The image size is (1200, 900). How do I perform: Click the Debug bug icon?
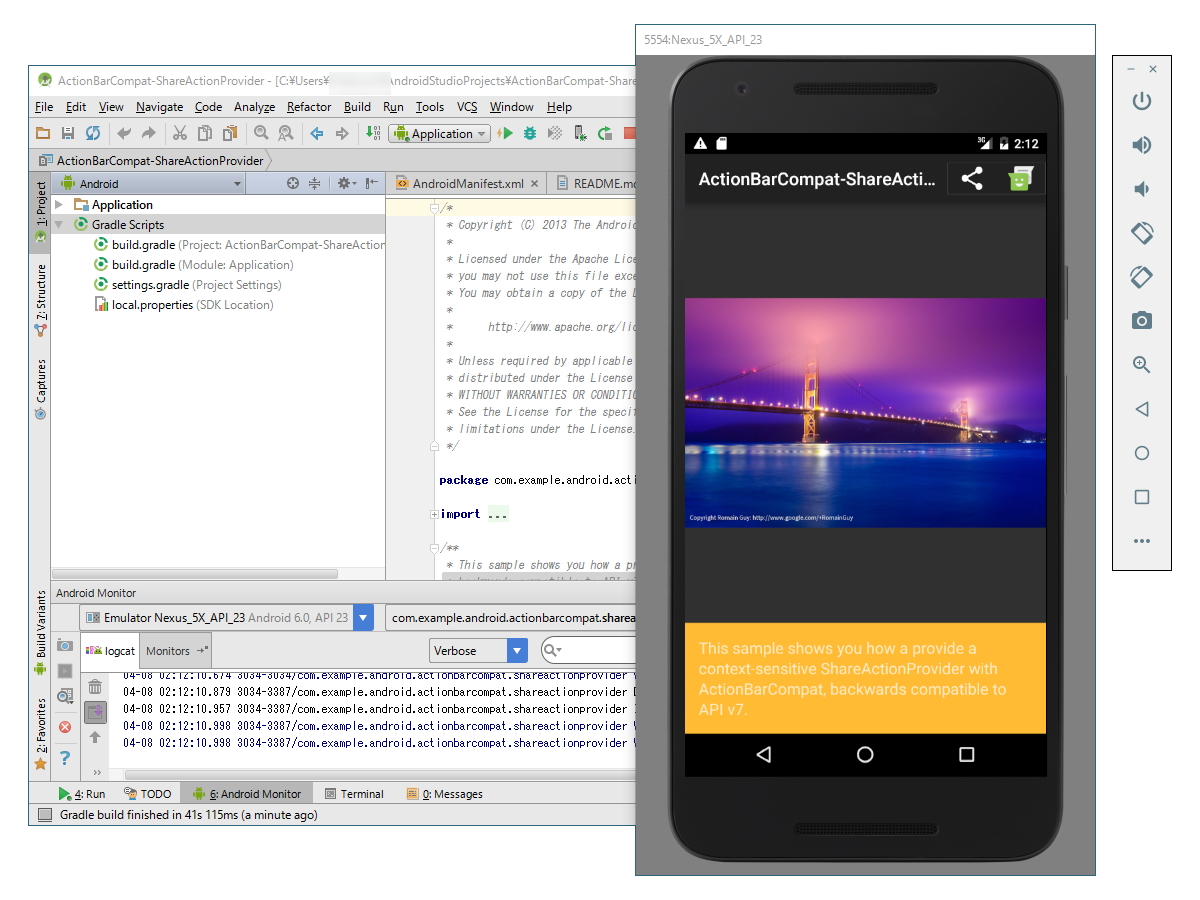[x=530, y=133]
